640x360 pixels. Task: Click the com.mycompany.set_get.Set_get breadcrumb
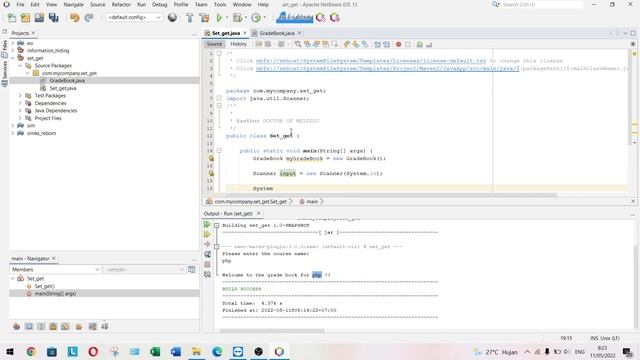tap(250, 201)
